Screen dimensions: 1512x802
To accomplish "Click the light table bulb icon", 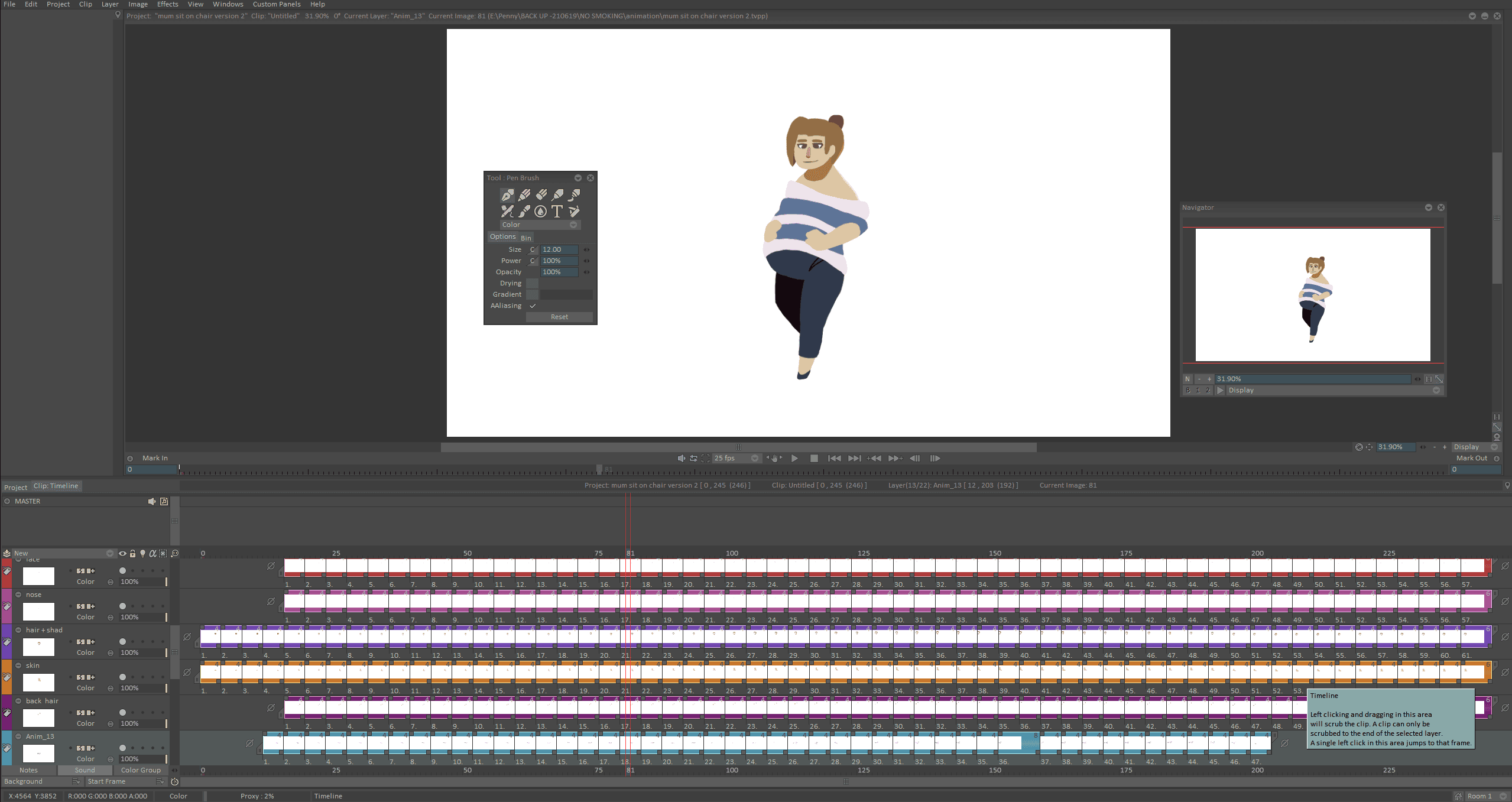I will 142,554.
